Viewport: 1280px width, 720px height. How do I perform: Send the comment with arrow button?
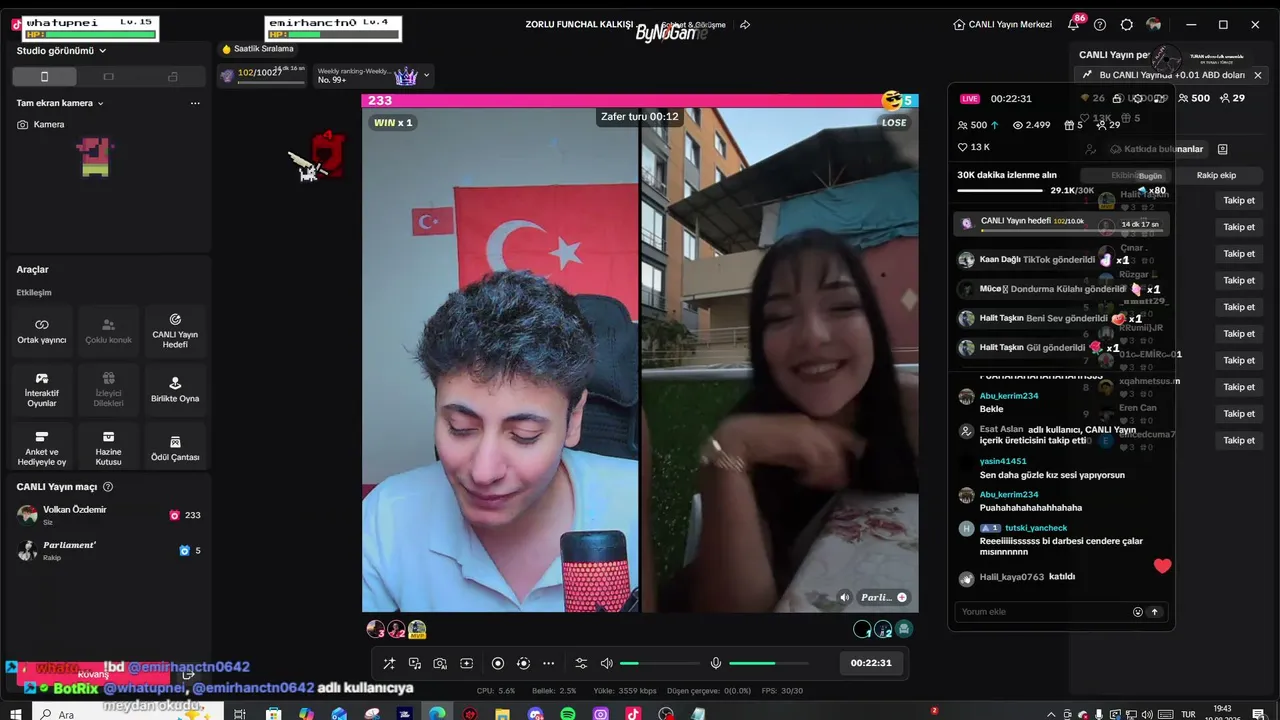pyautogui.click(x=1154, y=612)
